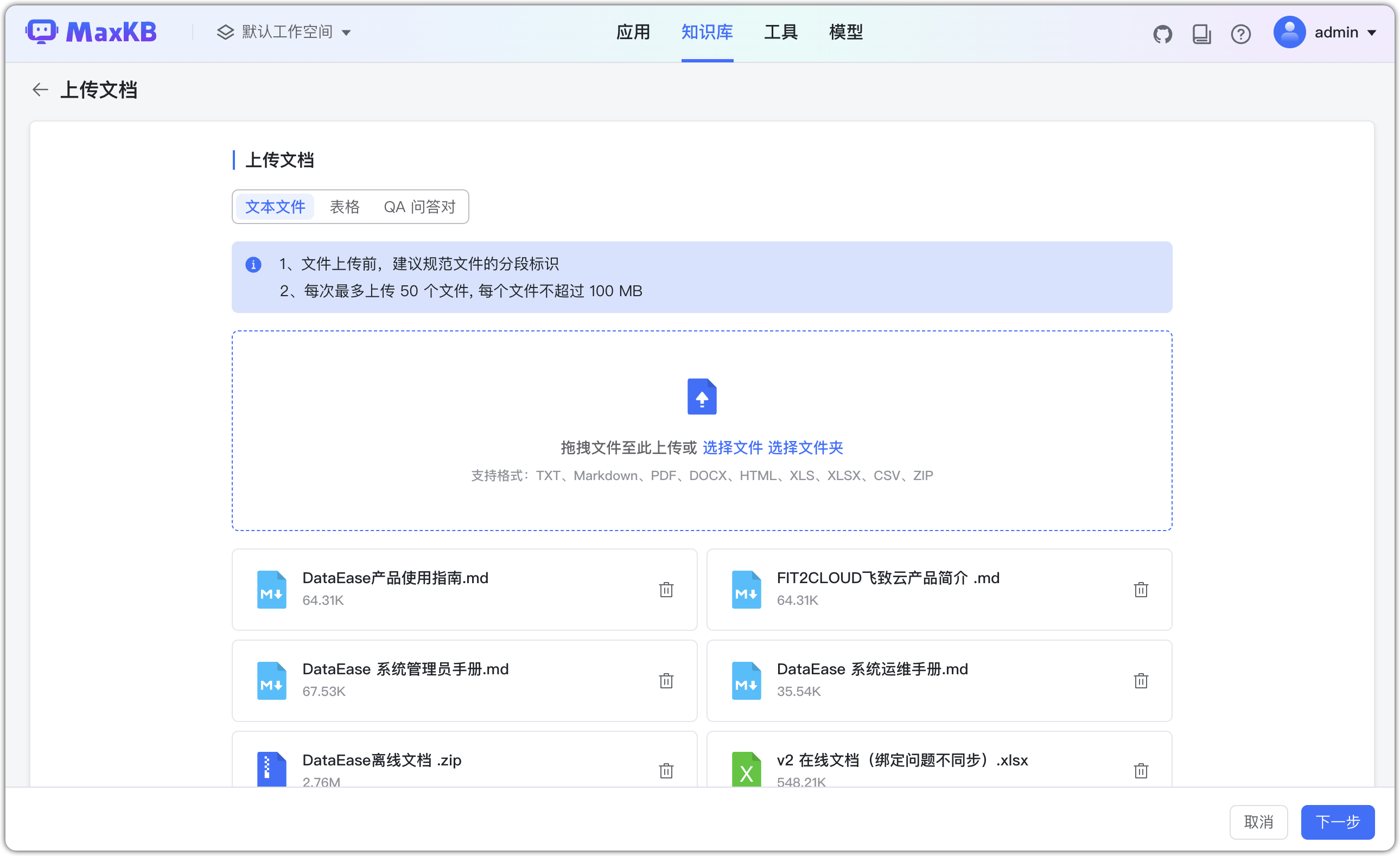Click the file name FIT2CLOUD飞致云产品简介 .md
This screenshot has width=1400, height=856.
888,578
